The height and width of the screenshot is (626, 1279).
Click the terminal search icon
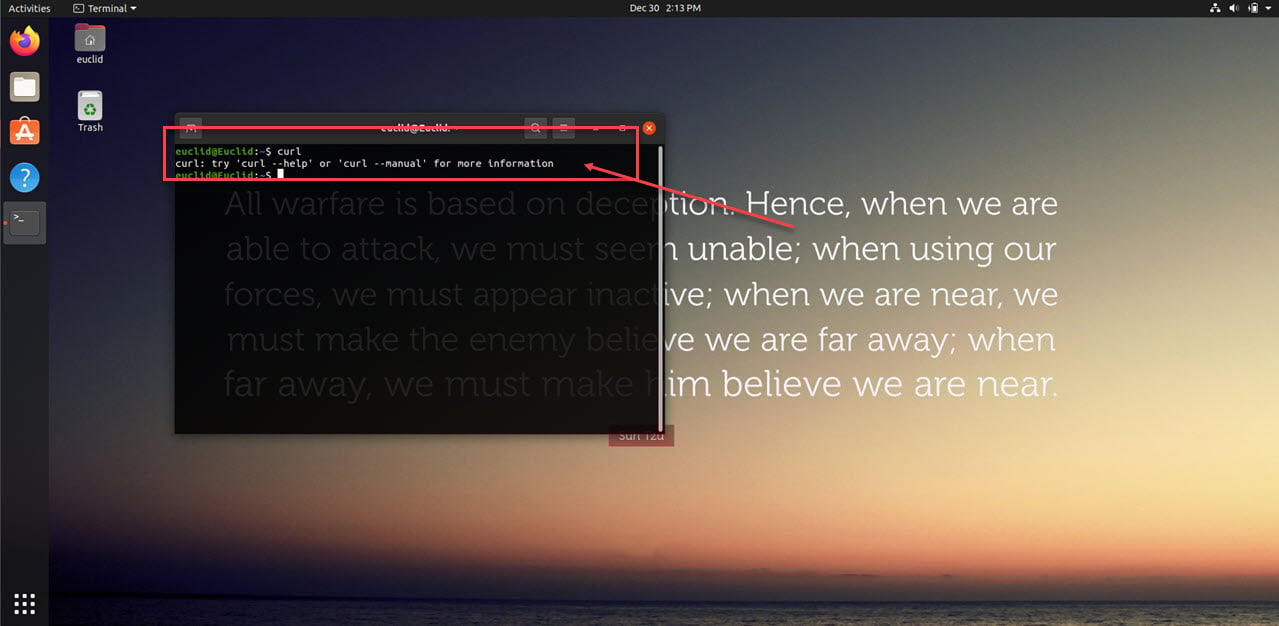click(536, 128)
